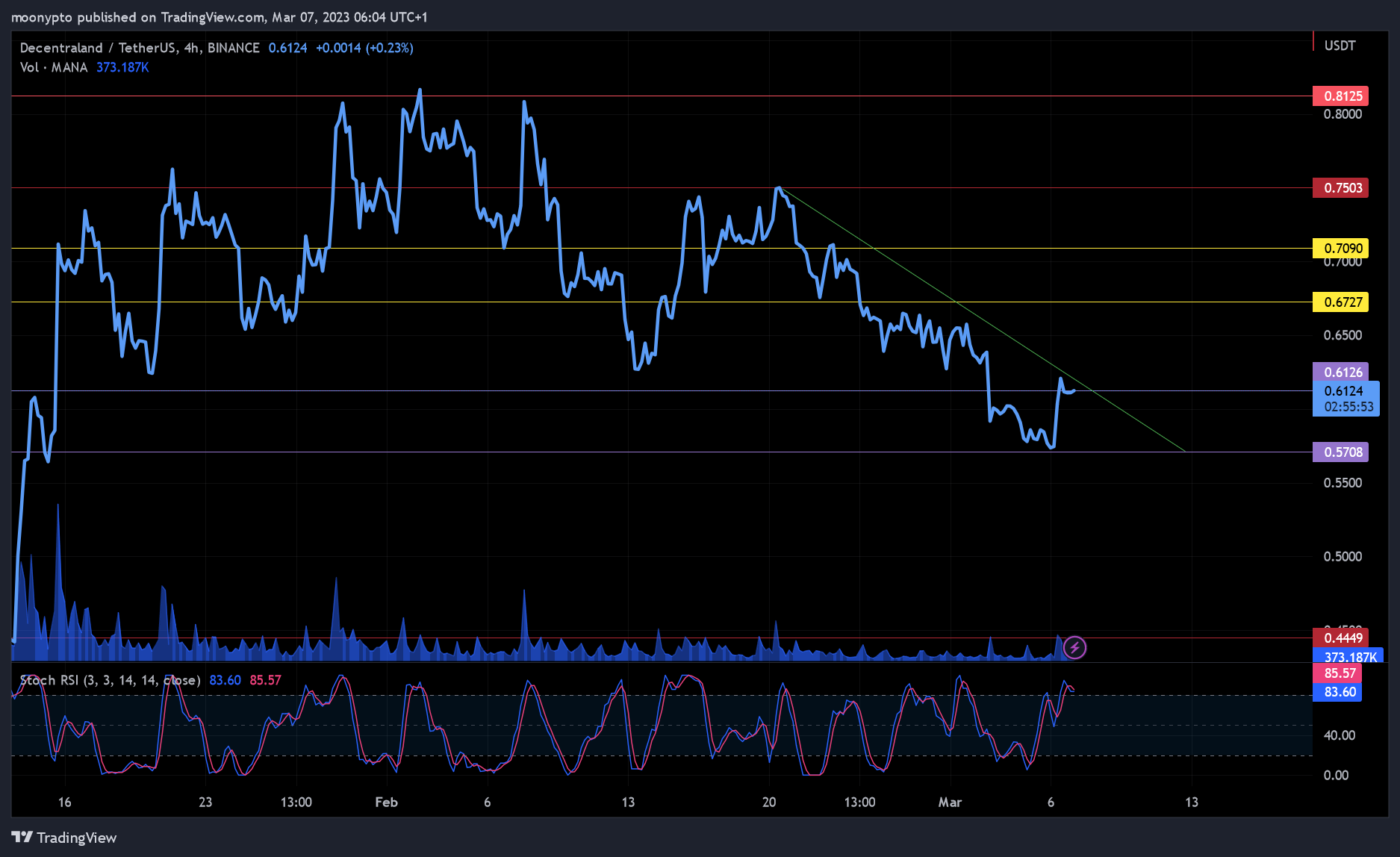Select the 0.5708 purple price label
Screen dimensions: 1400x857
(1341, 452)
